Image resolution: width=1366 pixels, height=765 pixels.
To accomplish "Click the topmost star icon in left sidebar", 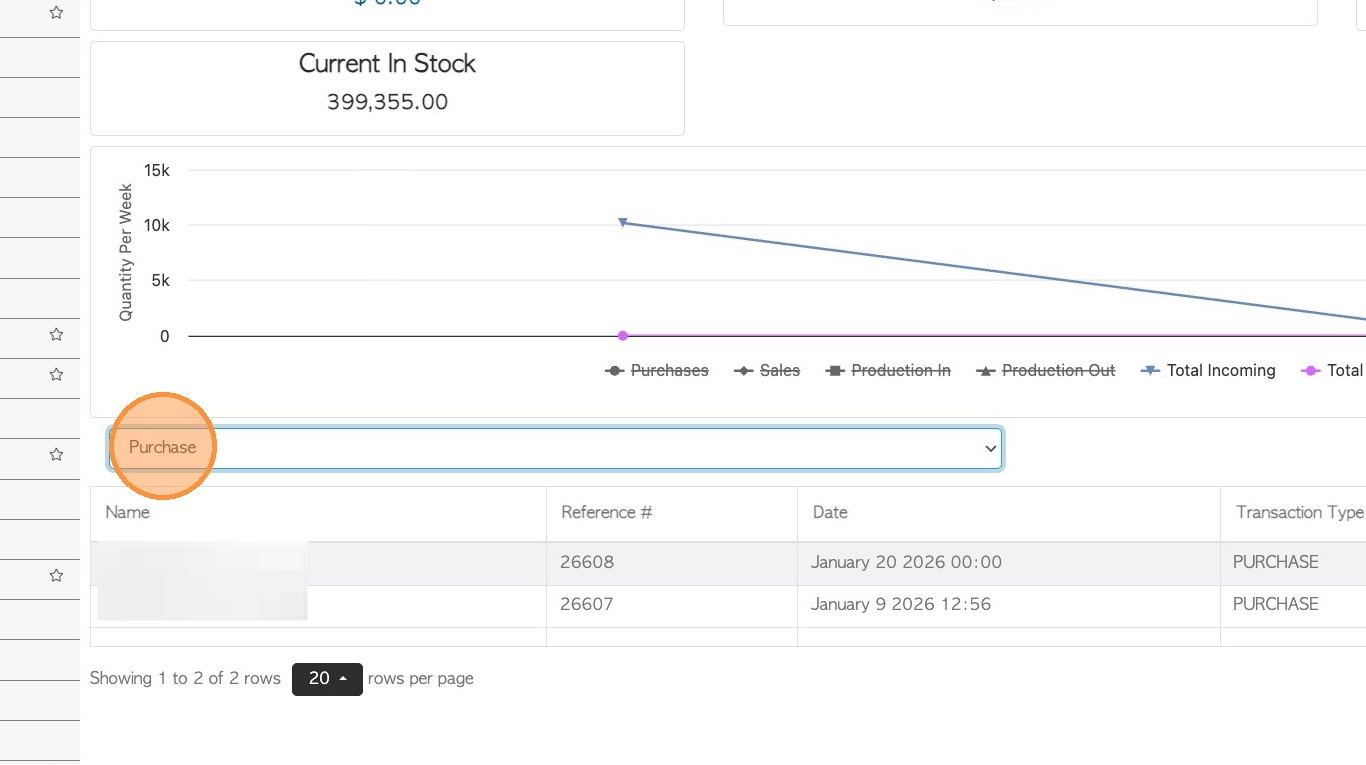I will (56, 13).
